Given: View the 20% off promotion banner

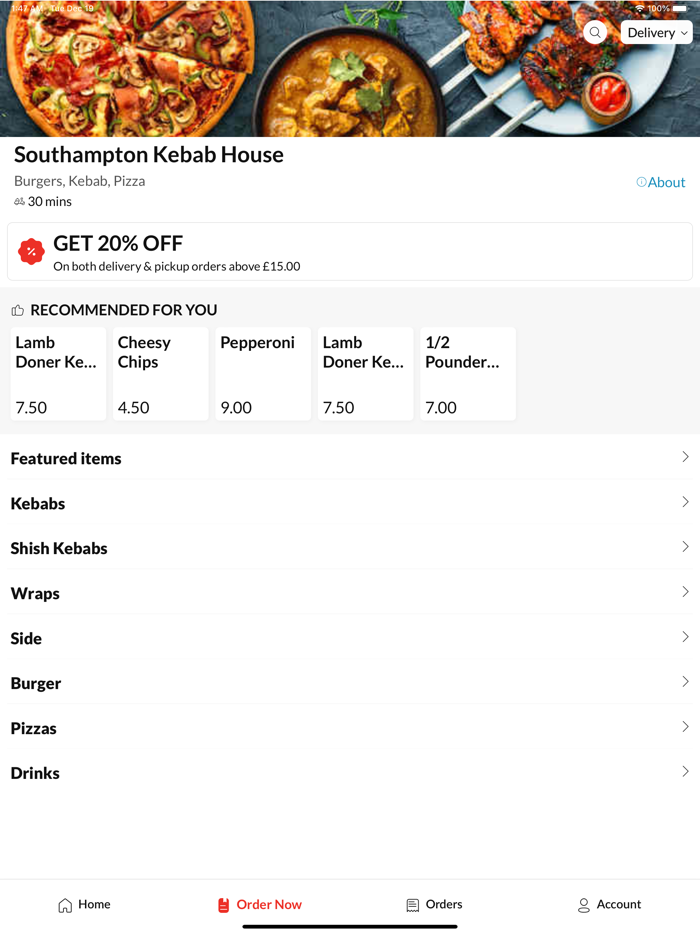Looking at the screenshot, I should point(350,251).
